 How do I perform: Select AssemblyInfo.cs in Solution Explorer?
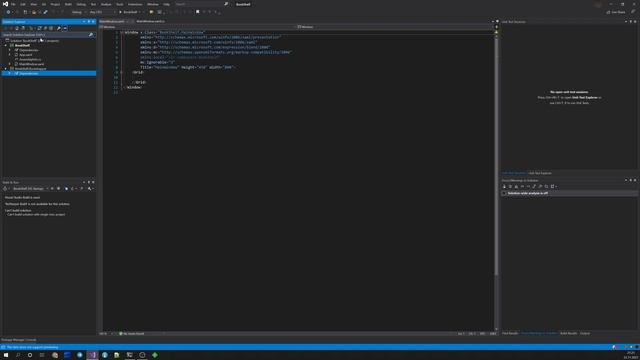tap(30, 59)
